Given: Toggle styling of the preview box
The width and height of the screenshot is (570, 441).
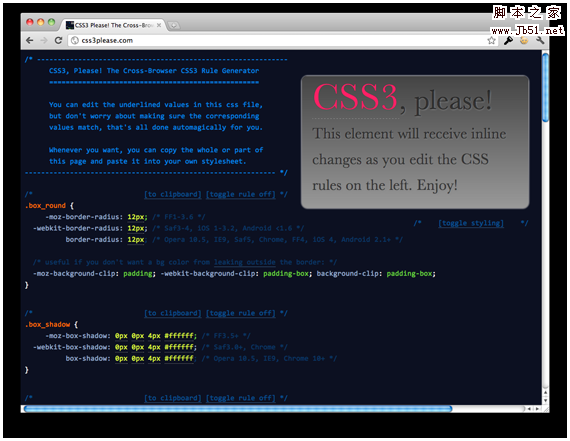Looking at the screenshot, I should (x=471, y=223).
